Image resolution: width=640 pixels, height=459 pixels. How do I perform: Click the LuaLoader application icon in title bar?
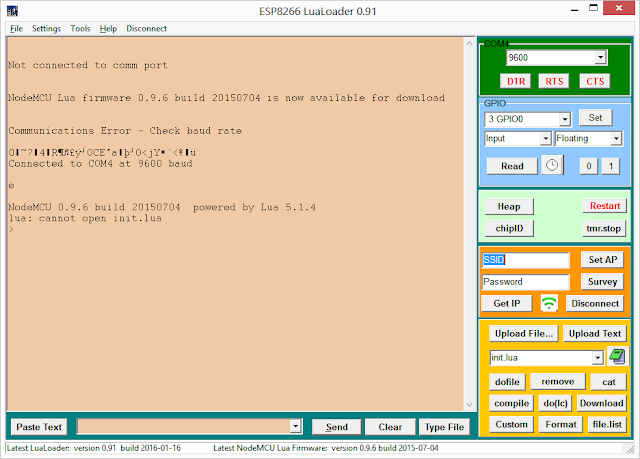12,11
